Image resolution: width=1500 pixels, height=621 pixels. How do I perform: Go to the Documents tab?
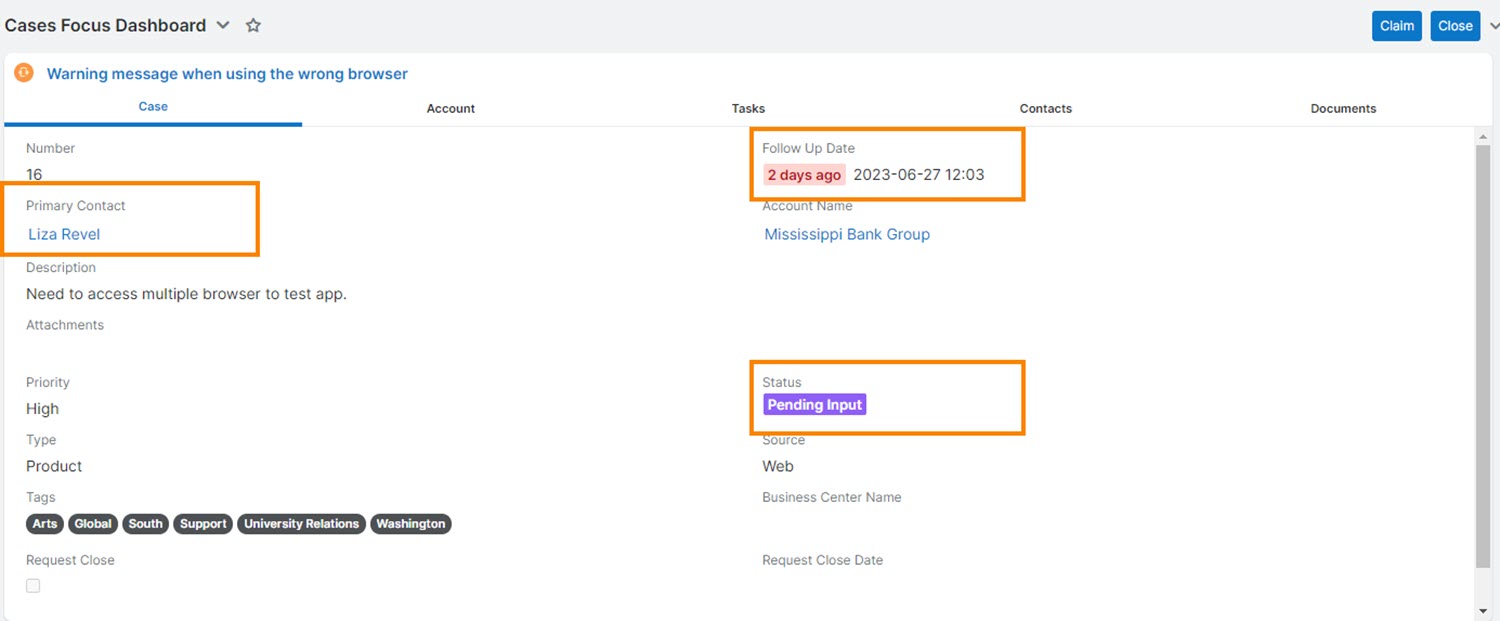tap(1343, 108)
